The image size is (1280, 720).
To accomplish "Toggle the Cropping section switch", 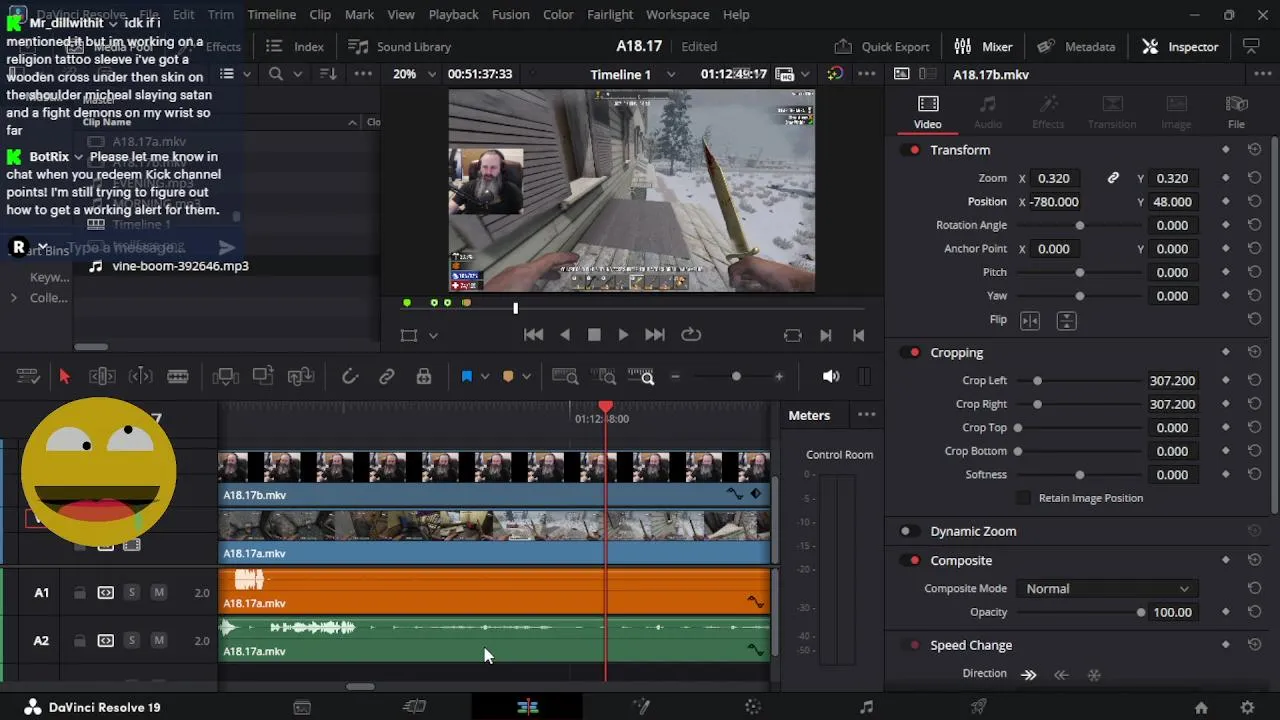I will [x=912, y=353].
